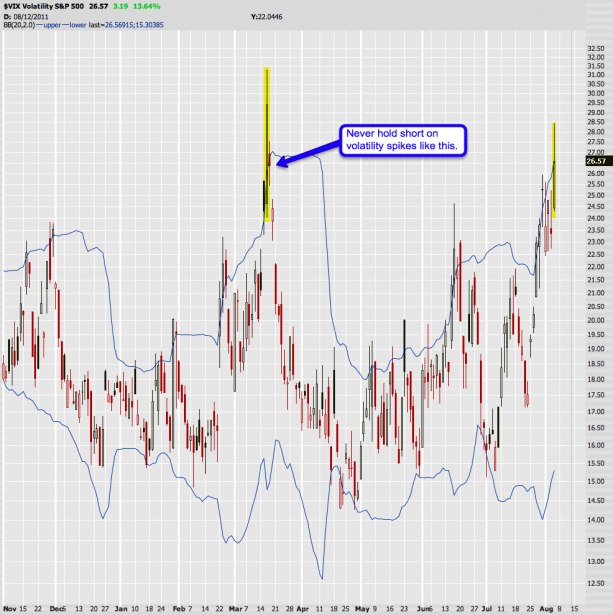Image resolution: width=613 pixels, height=615 pixels.
Task: Click the "Aug" month label on time axis
Action: click(546, 609)
